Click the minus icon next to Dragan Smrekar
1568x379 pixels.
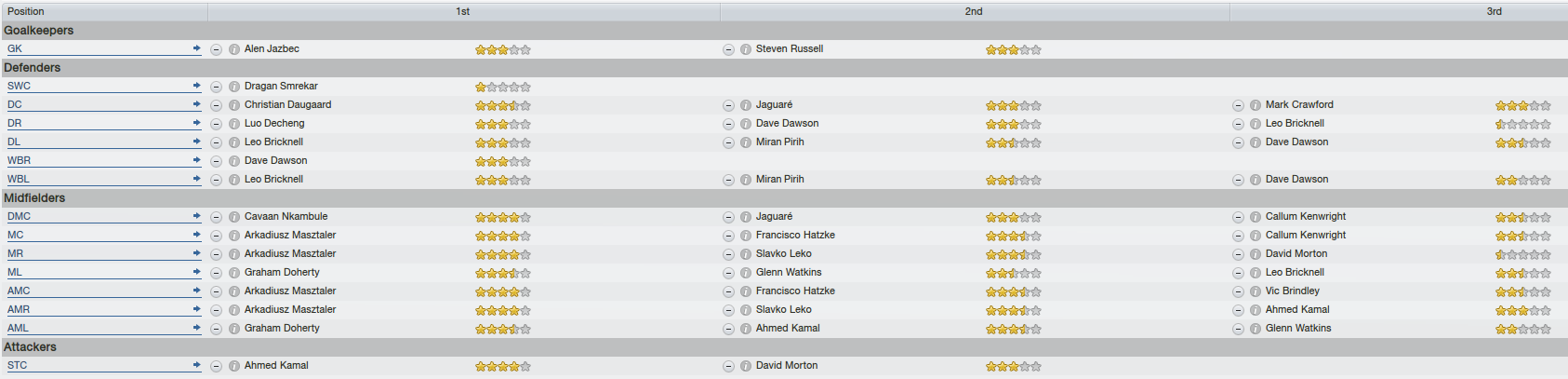tap(216, 87)
